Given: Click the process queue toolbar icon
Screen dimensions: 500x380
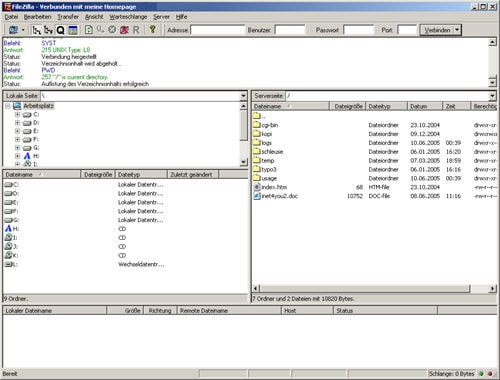Looking at the screenshot, I should [x=100, y=30].
